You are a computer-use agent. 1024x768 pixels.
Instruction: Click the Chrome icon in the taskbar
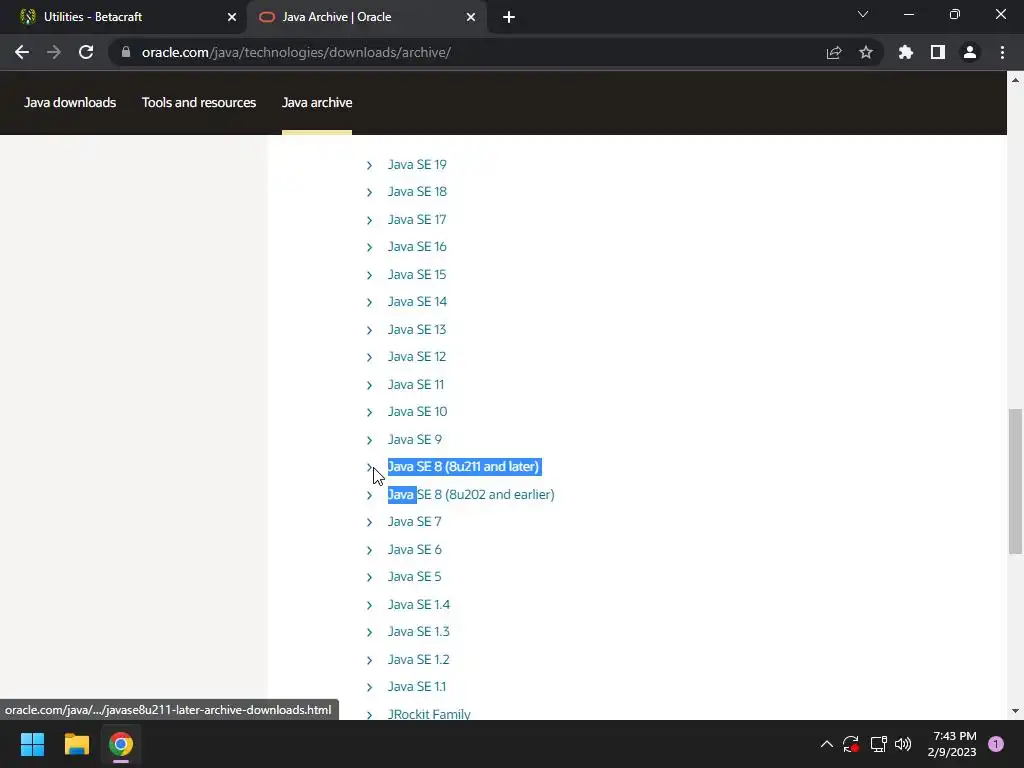[121, 744]
